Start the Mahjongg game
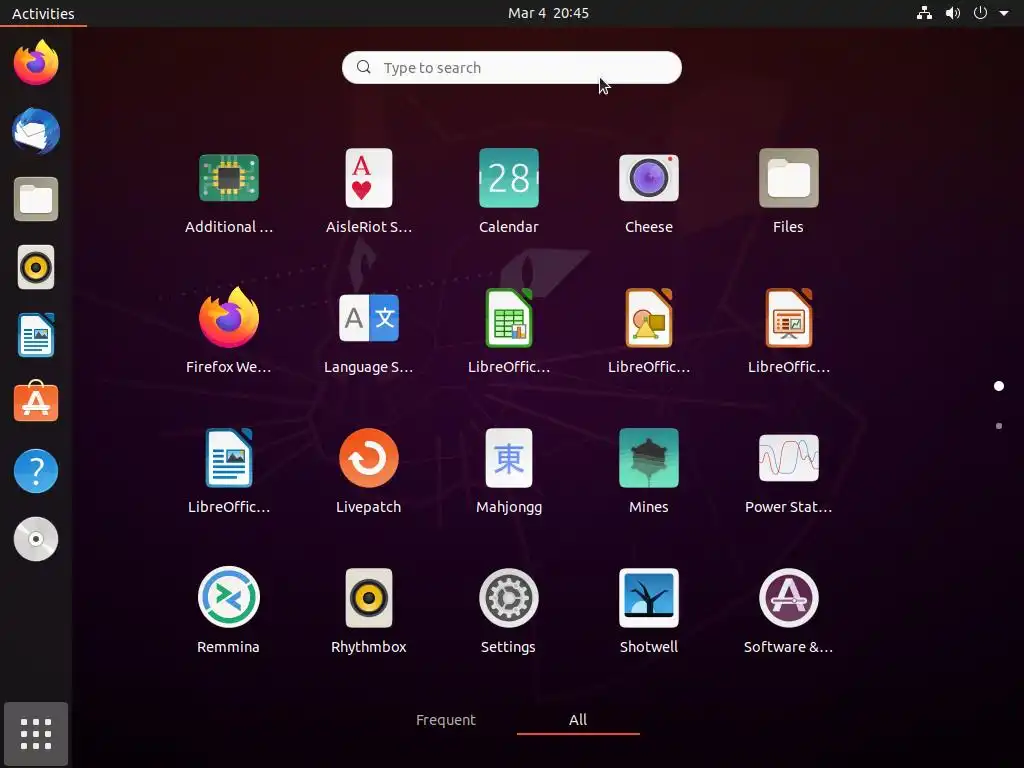The height and width of the screenshot is (768, 1024). (x=509, y=458)
